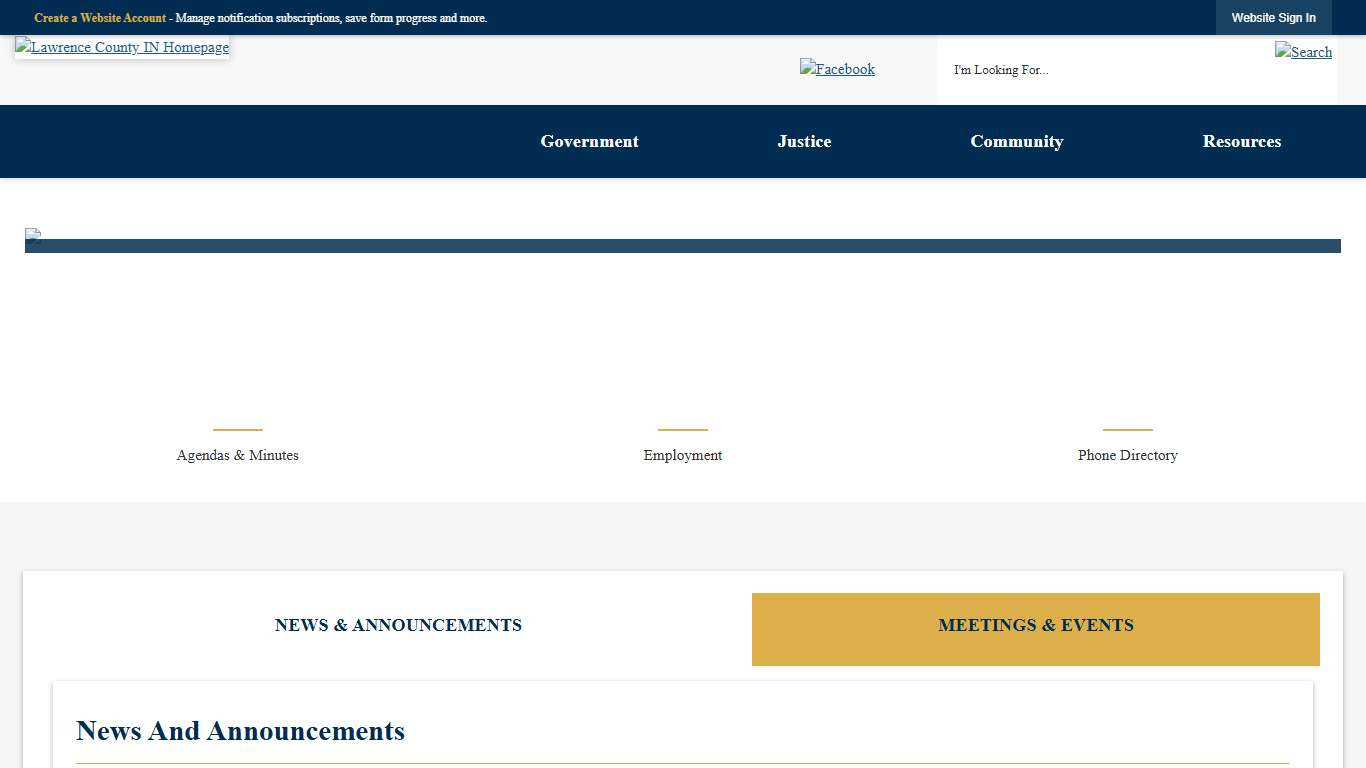Open the Website Sign In panel
Viewport: 1366px width, 768px height.
pos(1274,17)
